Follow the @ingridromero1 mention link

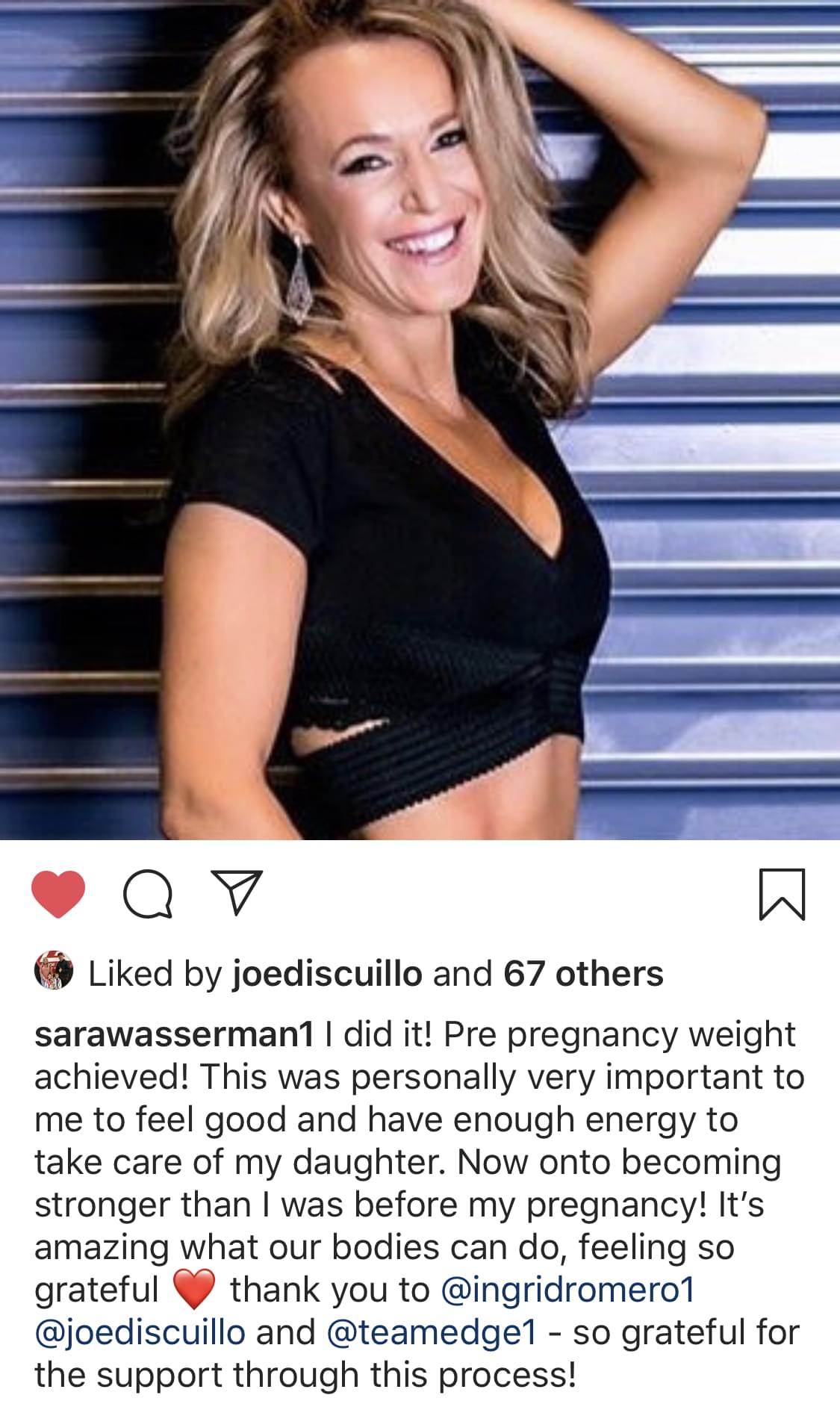pyautogui.click(x=568, y=1290)
